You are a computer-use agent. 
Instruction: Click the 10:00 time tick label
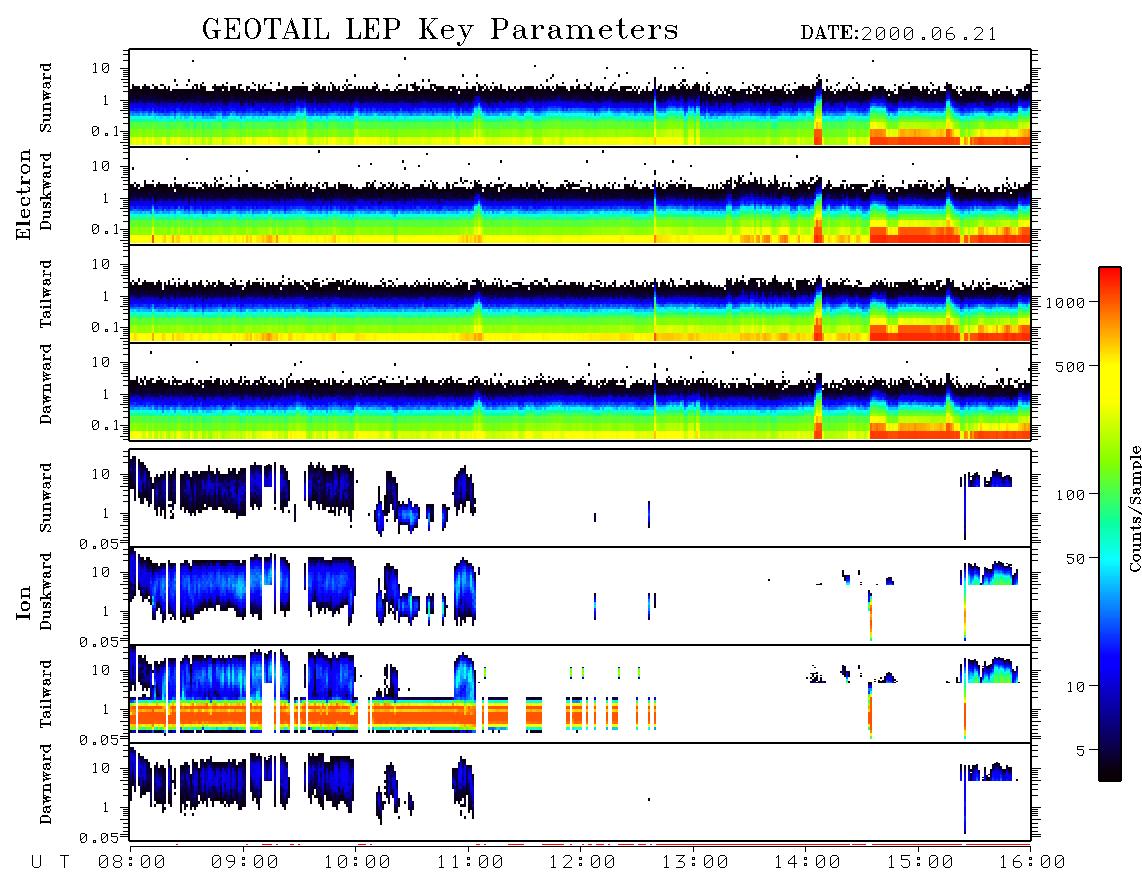[x=357, y=862]
